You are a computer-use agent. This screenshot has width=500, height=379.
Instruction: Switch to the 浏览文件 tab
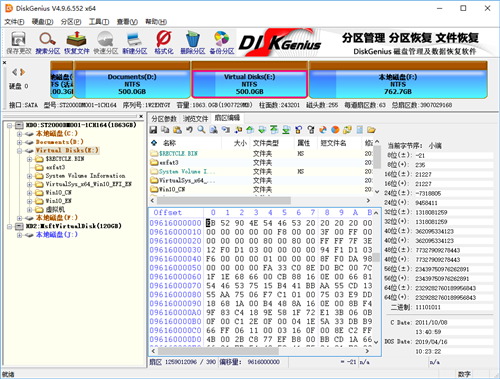196,118
